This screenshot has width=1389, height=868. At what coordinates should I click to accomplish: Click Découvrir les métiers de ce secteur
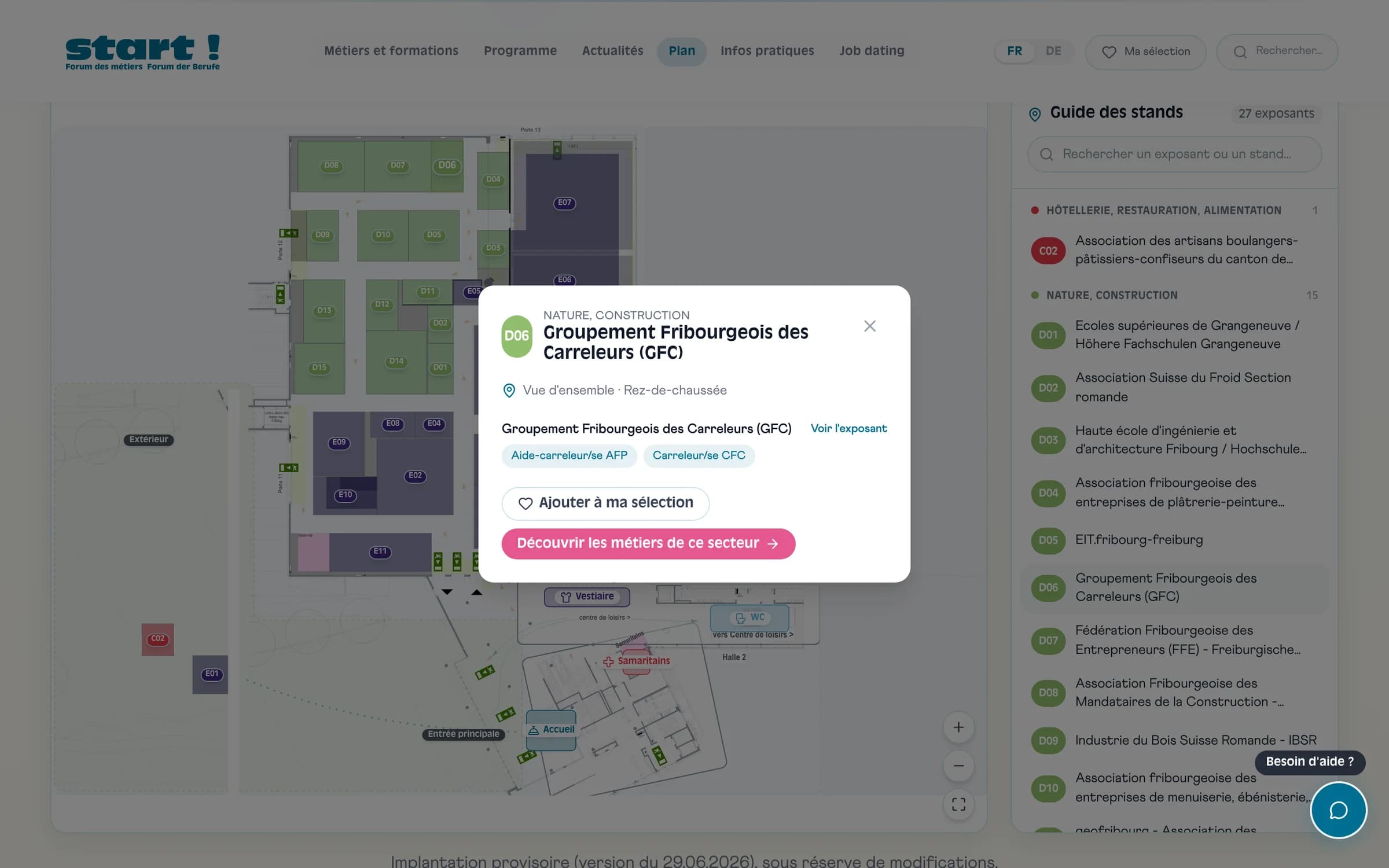click(x=648, y=543)
